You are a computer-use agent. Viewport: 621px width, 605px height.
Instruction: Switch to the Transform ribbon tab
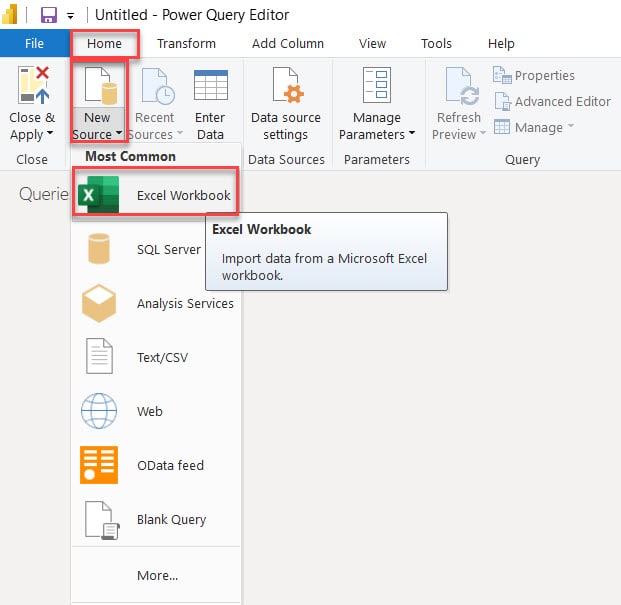(187, 43)
